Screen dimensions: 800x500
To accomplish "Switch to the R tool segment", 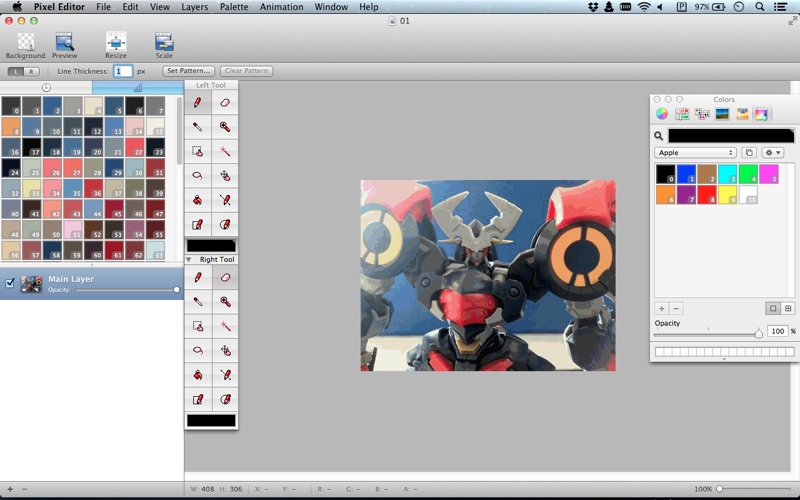I will point(32,71).
